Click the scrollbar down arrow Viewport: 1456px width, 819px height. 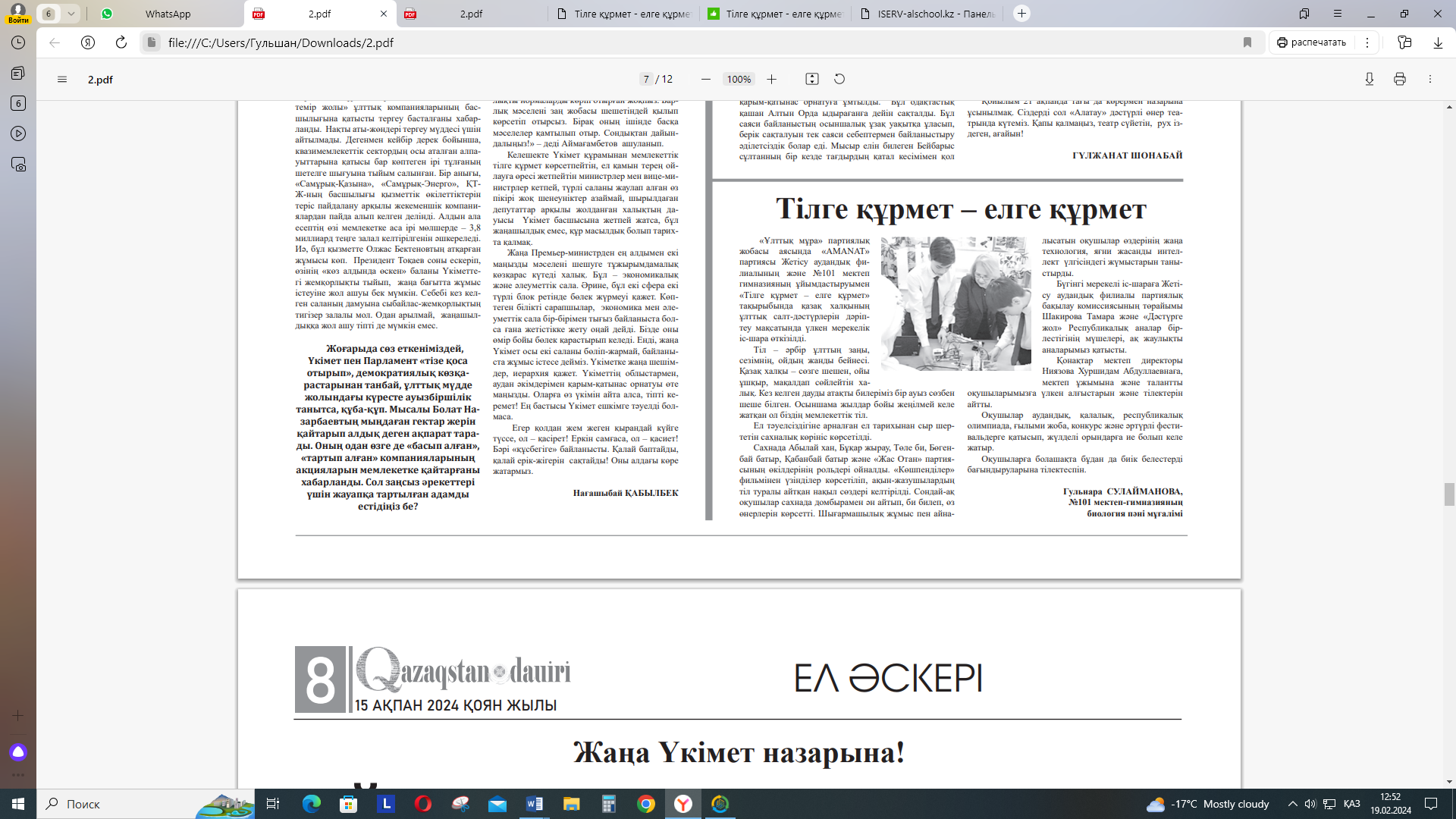[x=1449, y=782]
